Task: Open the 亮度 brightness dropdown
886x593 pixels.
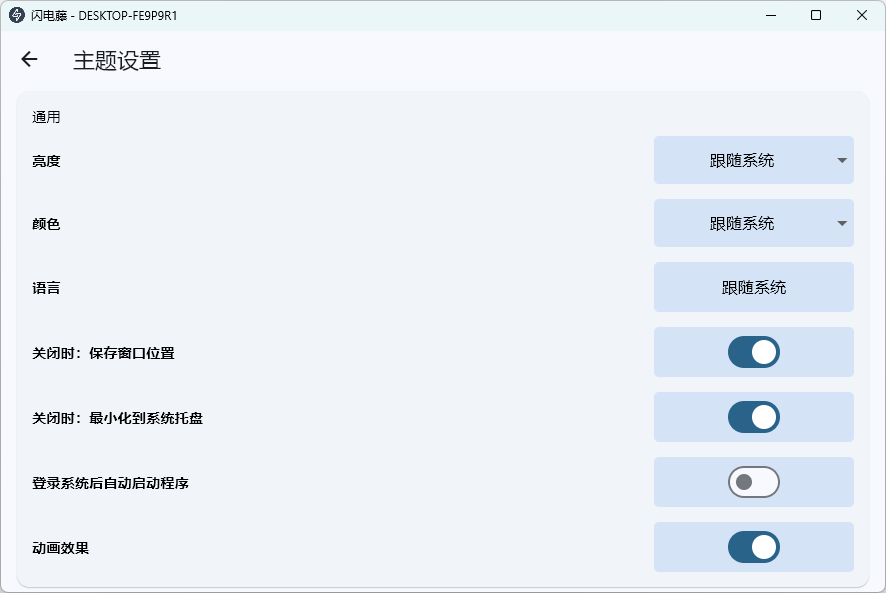Action: click(x=753, y=160)
